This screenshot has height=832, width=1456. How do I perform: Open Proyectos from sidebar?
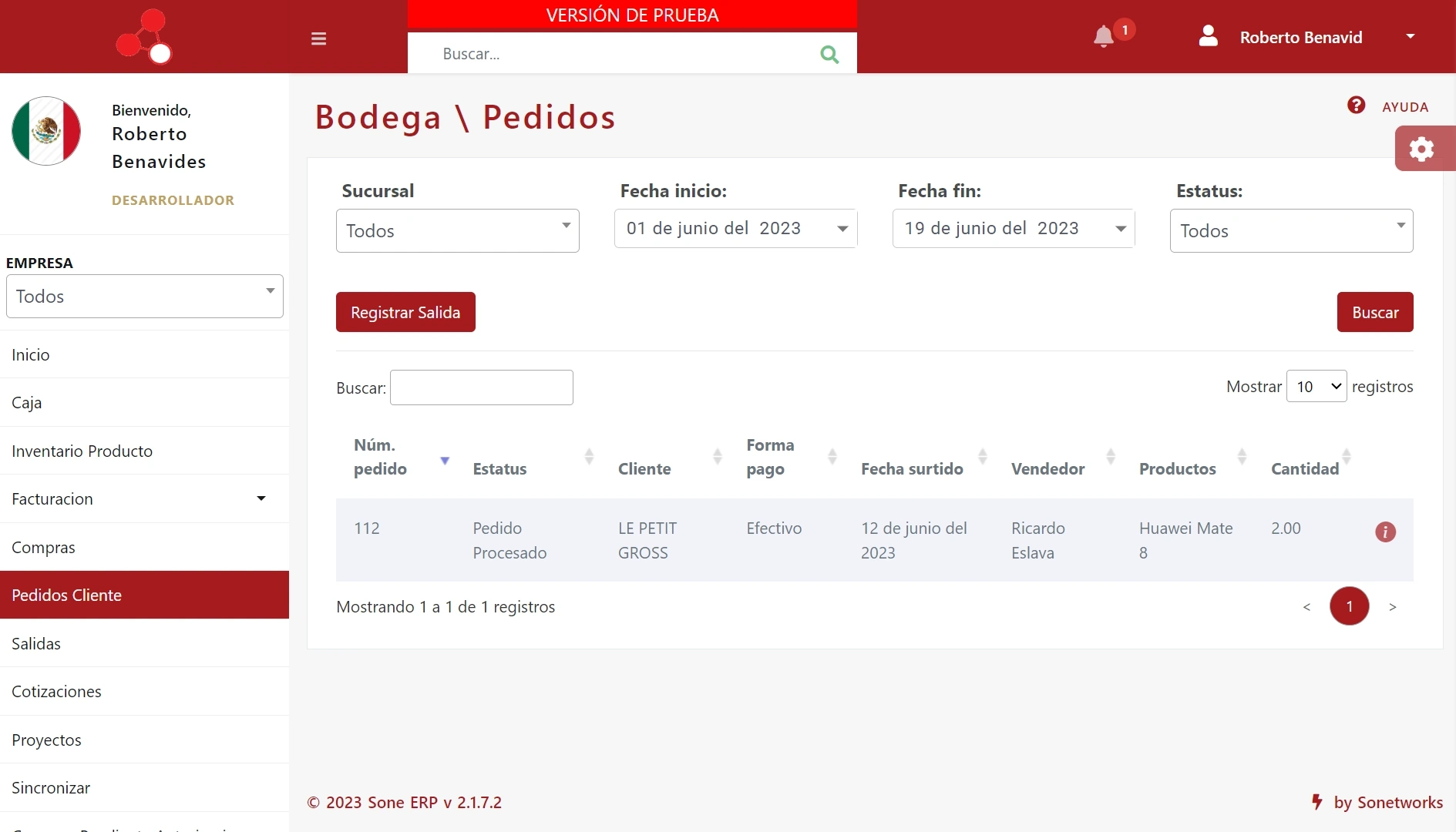tap(144, 740)
